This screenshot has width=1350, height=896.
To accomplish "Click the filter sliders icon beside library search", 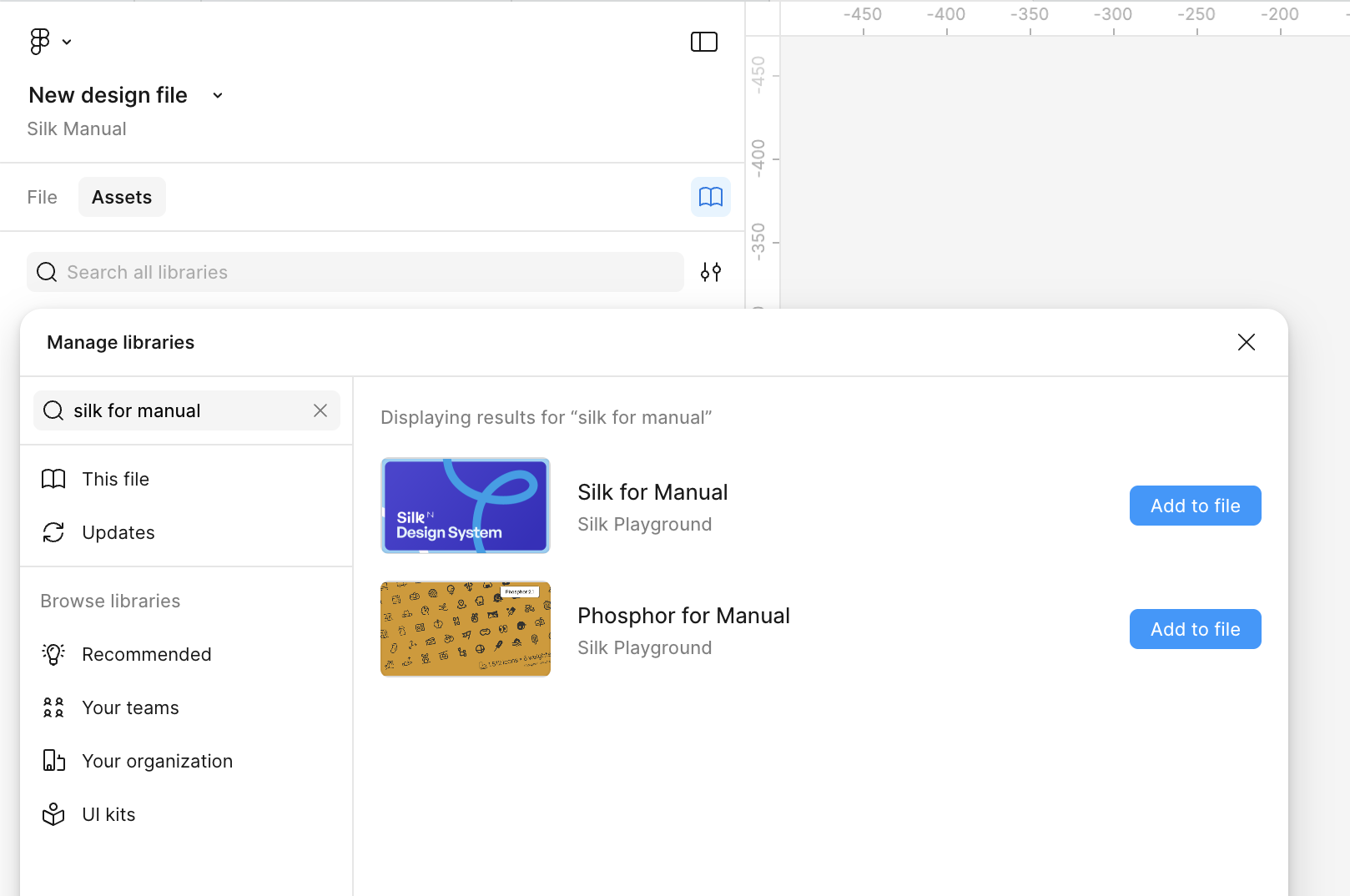I will 711,271.
